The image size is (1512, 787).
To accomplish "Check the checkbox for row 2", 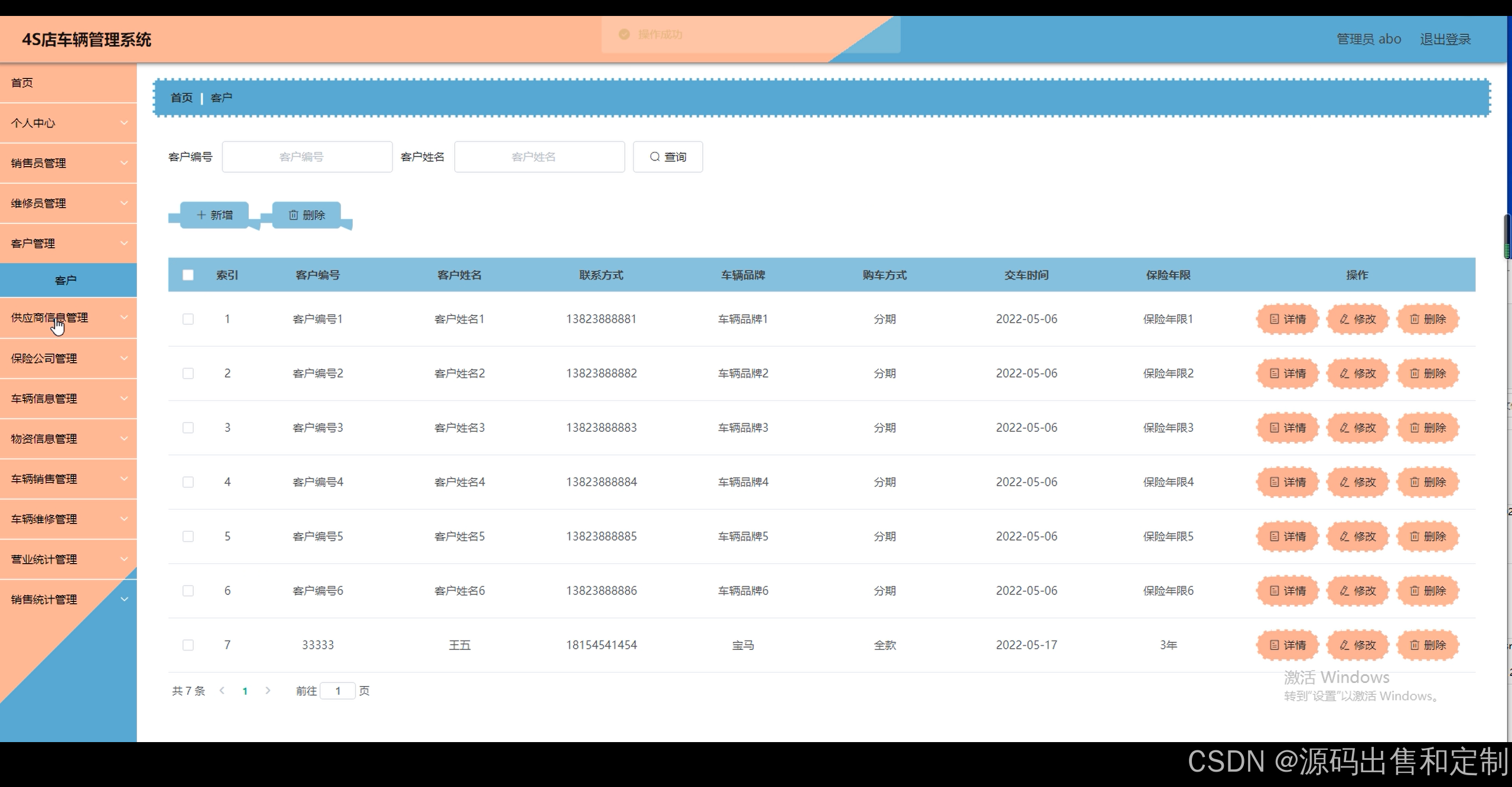I will click(188, 373).
